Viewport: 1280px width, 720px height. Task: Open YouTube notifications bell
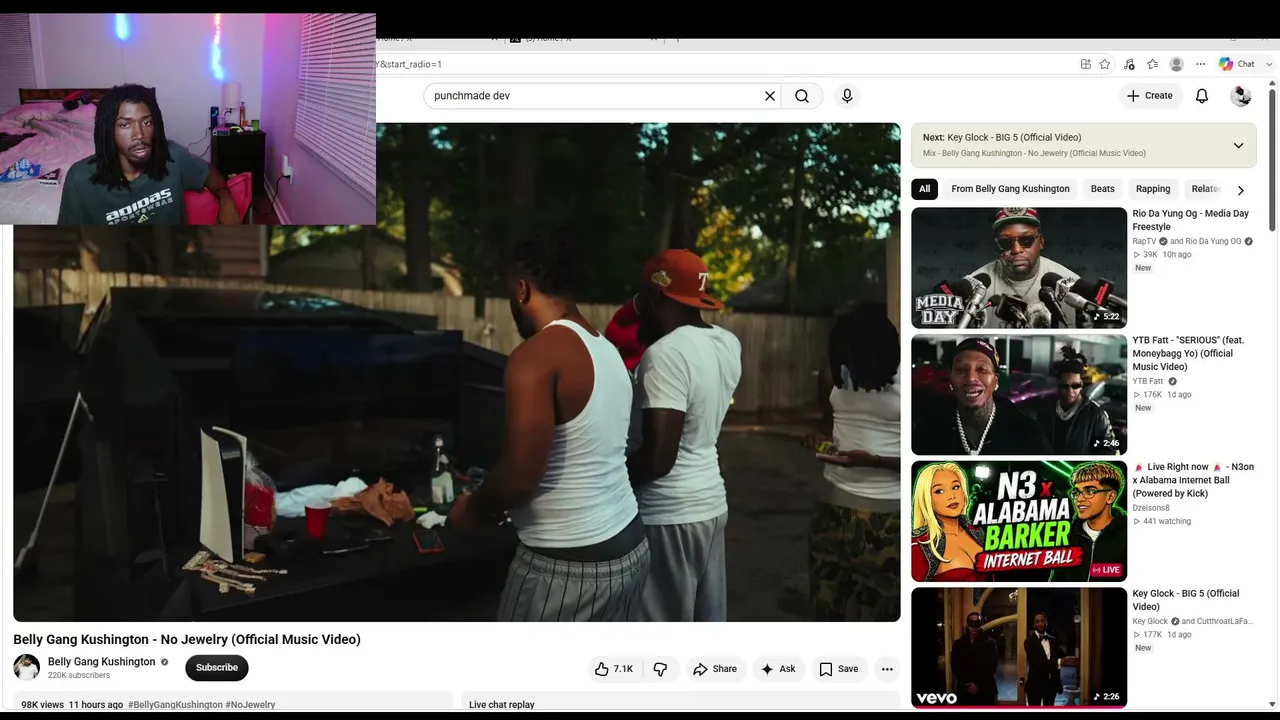1202,96
